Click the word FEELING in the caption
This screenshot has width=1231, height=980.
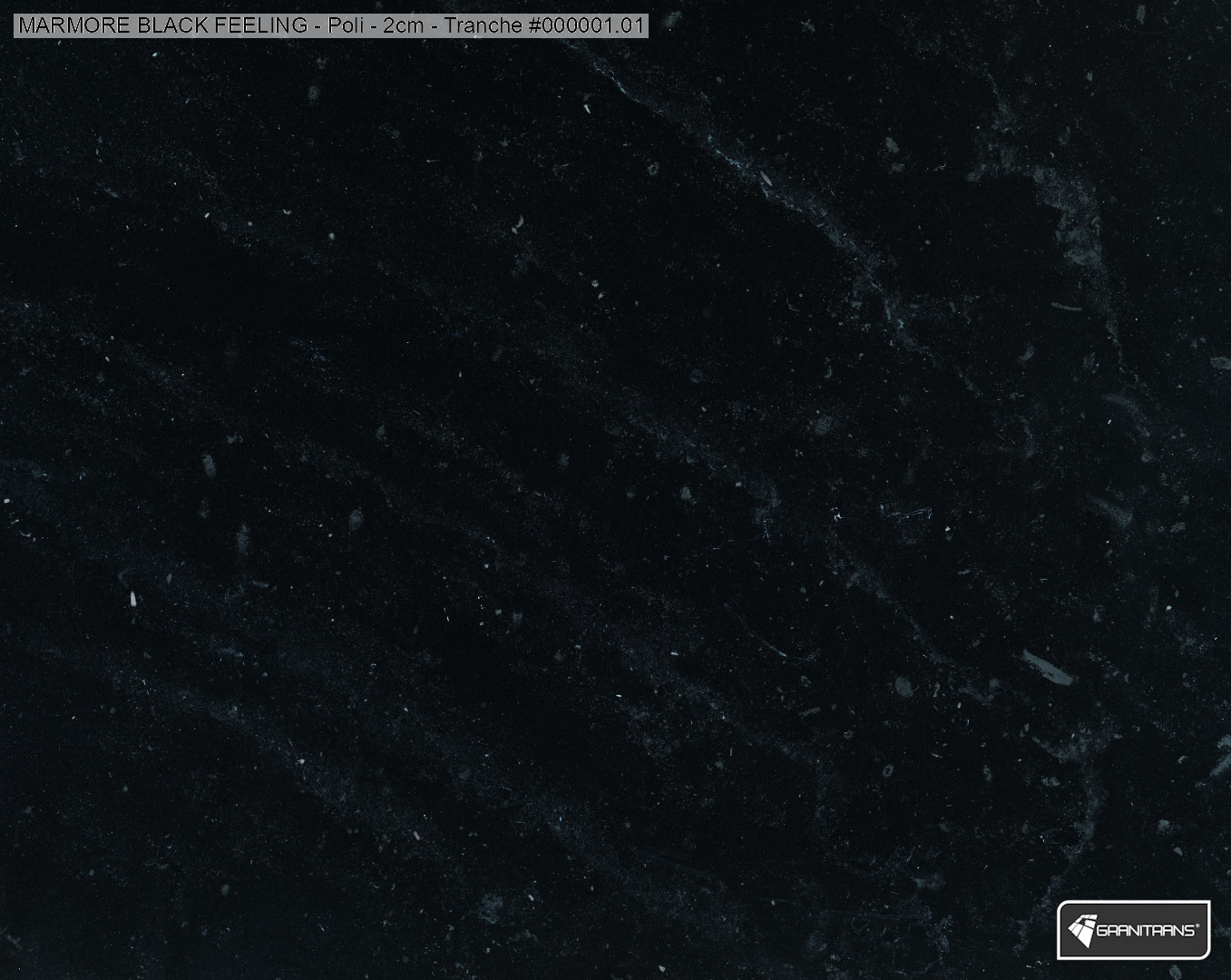[x=262, y=25]
